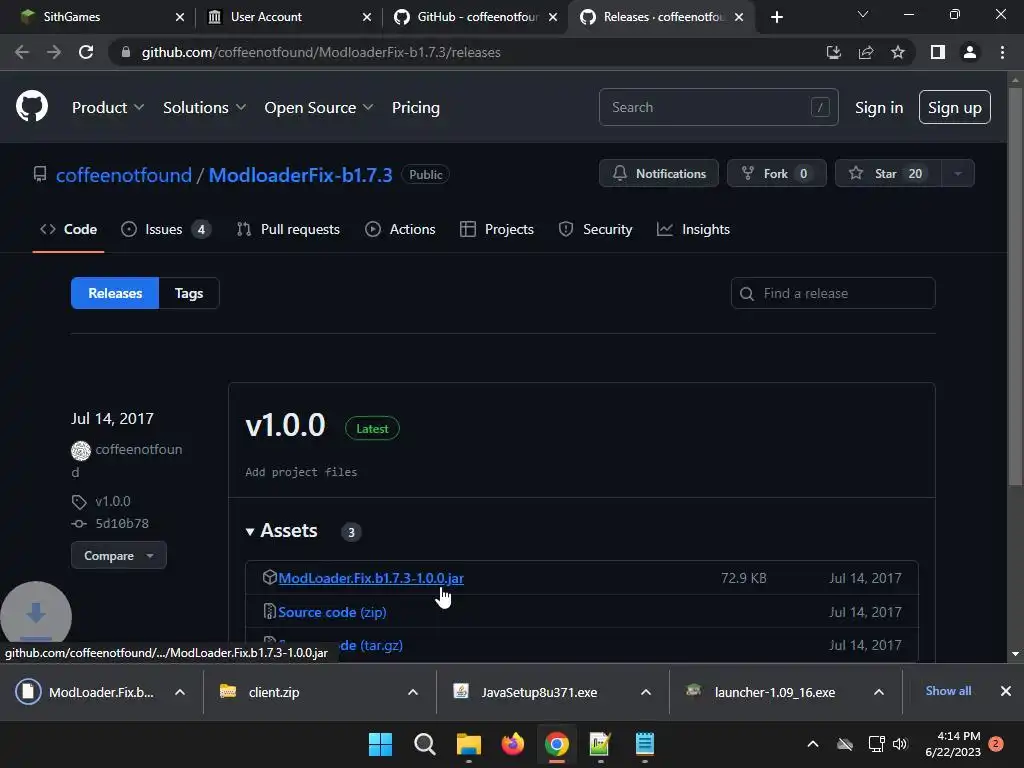Click the volume speaker tray icon
1024x768 pixels.
pos(900,744)
